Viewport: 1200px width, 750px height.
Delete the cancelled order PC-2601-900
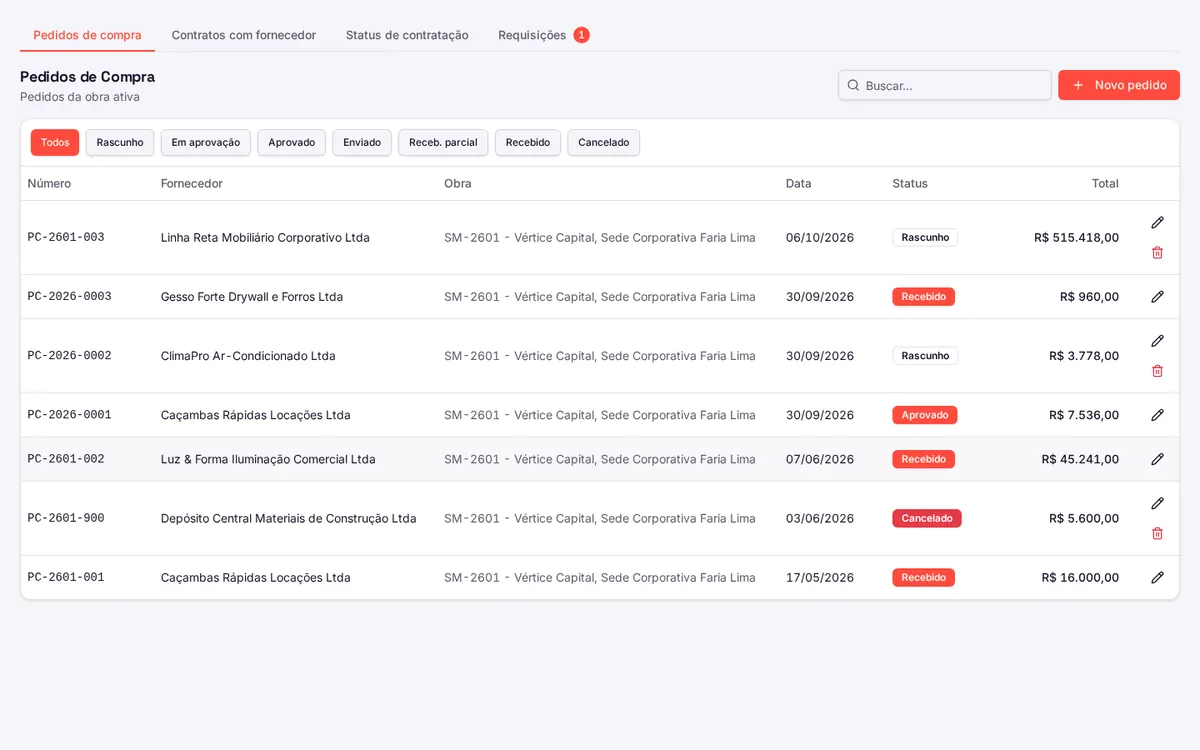[x=1157, y=533]
